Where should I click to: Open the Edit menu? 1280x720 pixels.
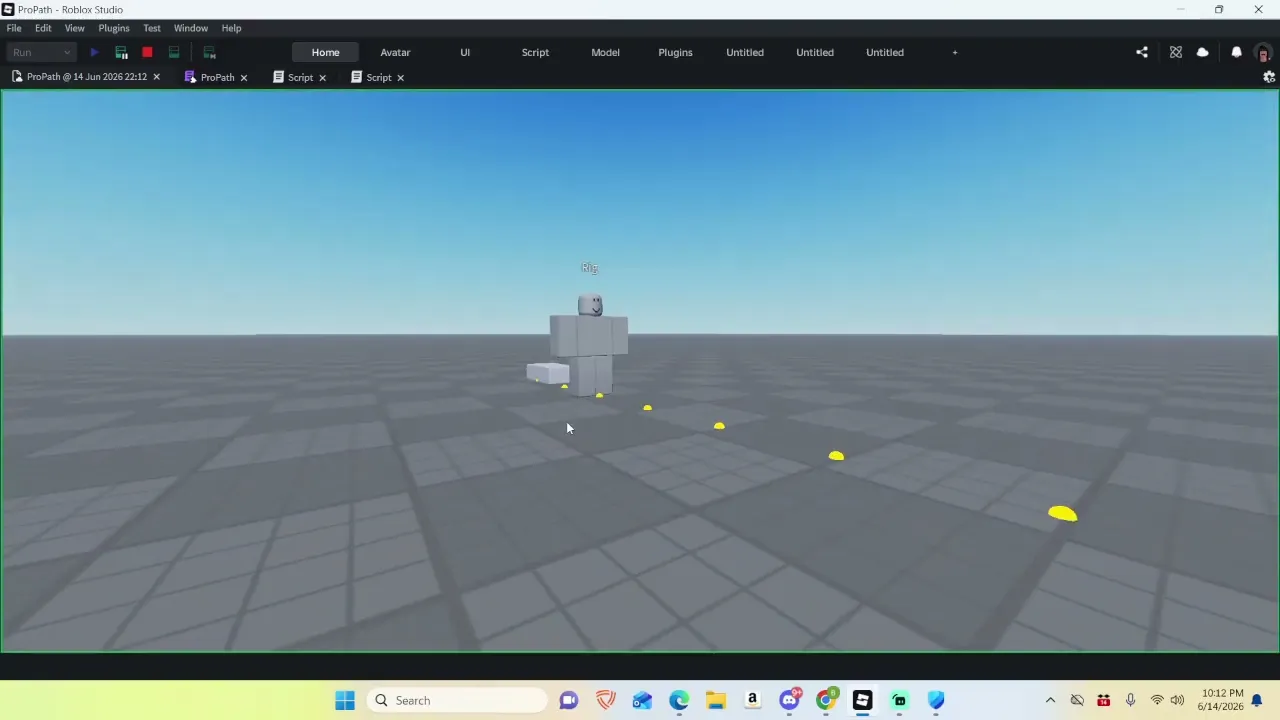coord(43,28)
